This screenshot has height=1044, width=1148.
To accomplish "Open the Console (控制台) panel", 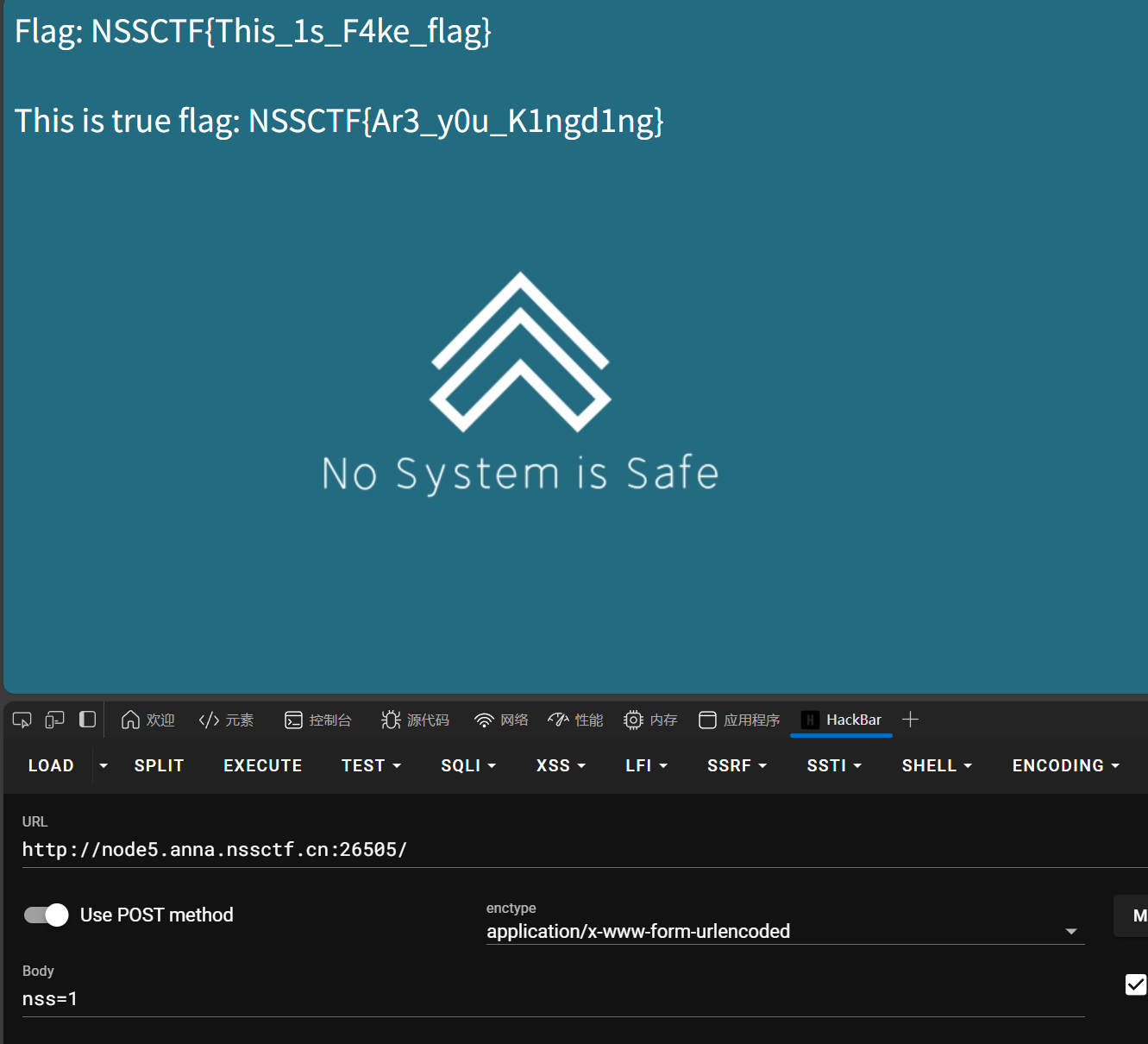I will [318, 720].
